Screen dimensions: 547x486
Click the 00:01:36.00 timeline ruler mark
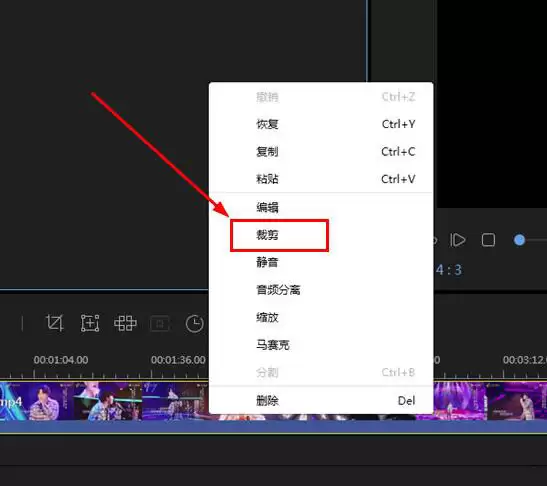tap(178, 360)
